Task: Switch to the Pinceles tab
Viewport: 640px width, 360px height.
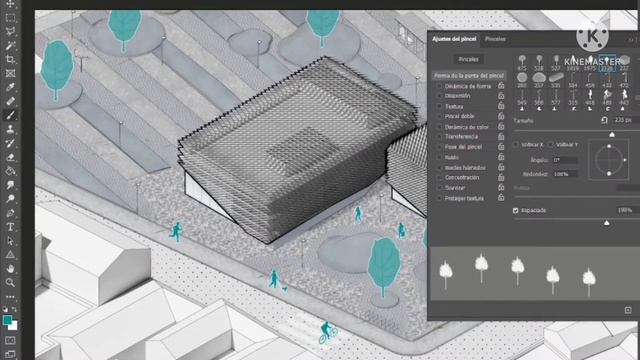Action: 496,39
